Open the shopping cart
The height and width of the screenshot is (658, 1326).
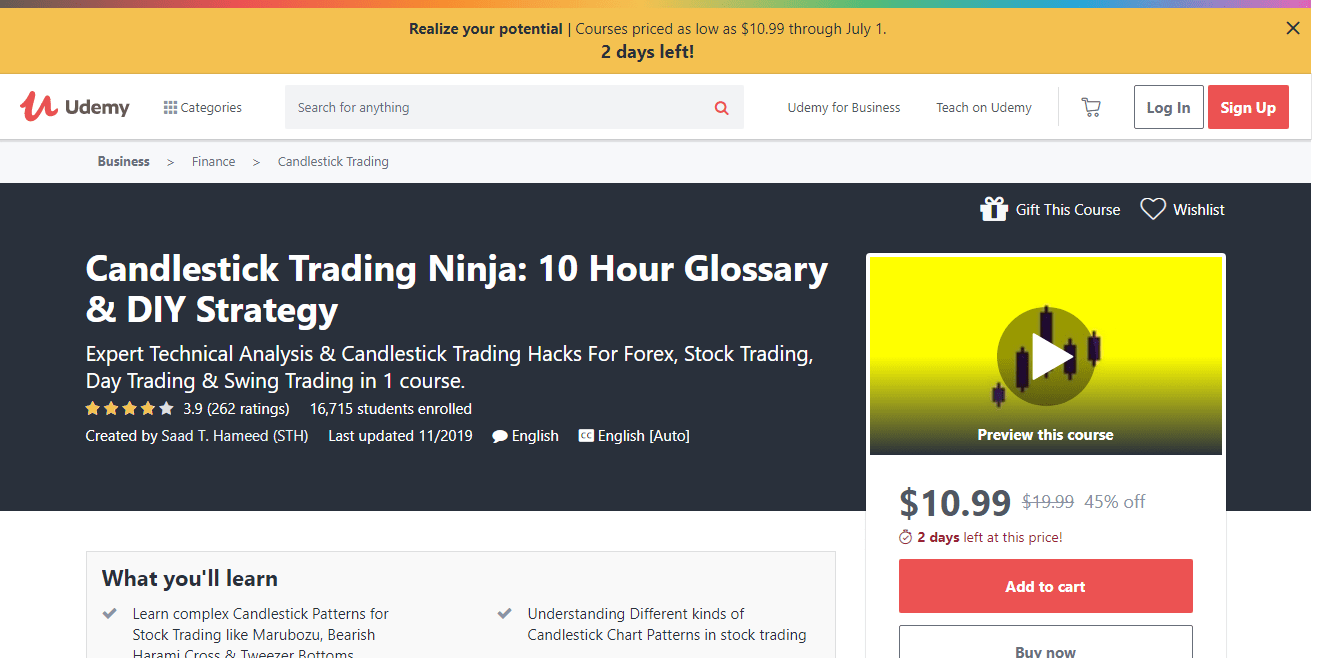pyautogui.click(x=1091, y=108)
